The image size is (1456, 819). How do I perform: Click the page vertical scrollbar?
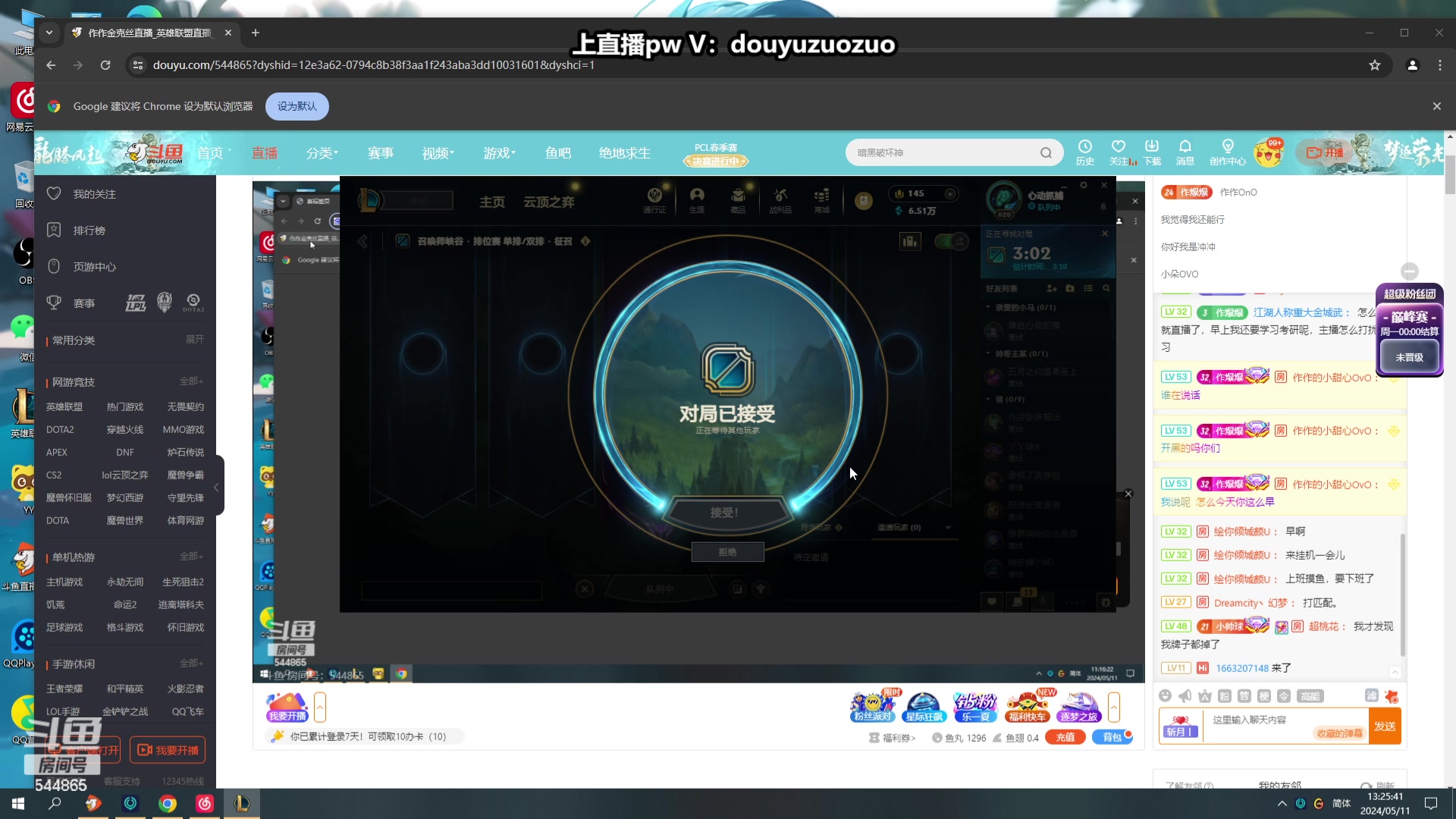[x=1449, y=174]
